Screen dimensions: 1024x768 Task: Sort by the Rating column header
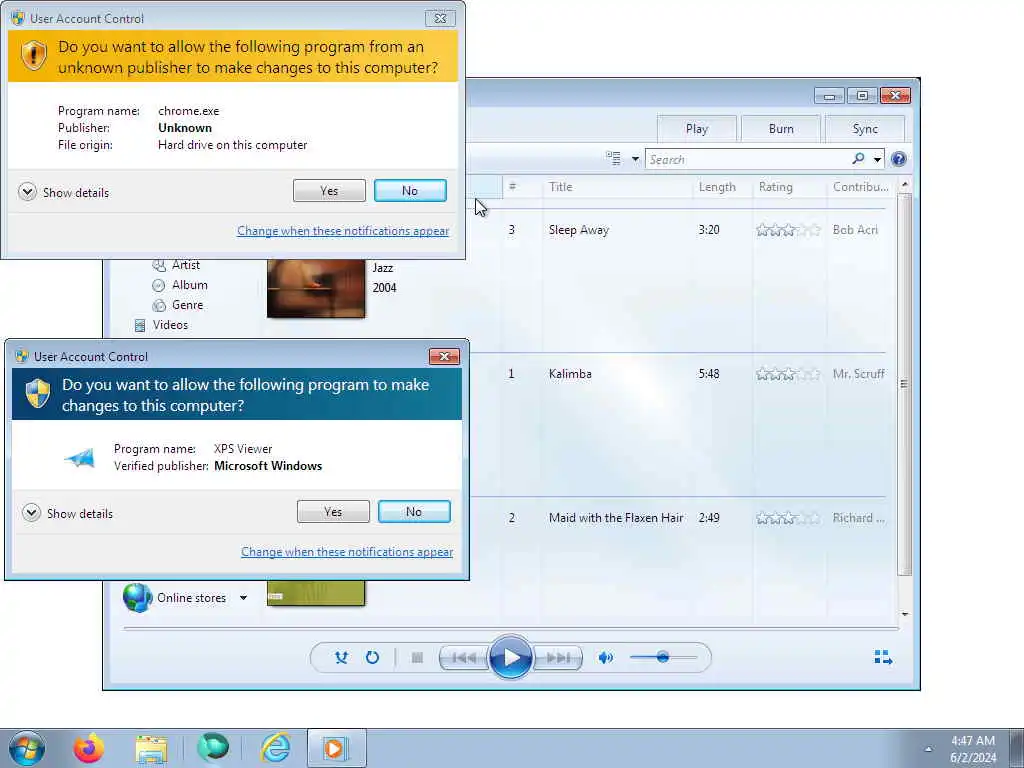[x=790, y=187]
